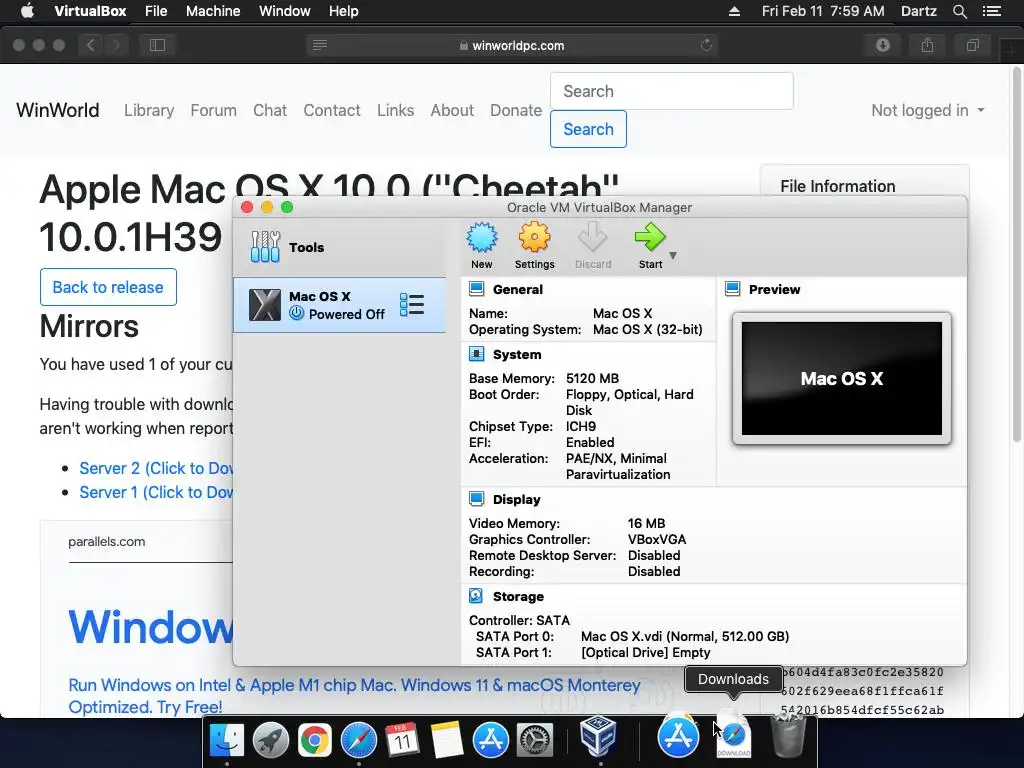Click the VirtualBox cube in the Dock

point(598,736)
